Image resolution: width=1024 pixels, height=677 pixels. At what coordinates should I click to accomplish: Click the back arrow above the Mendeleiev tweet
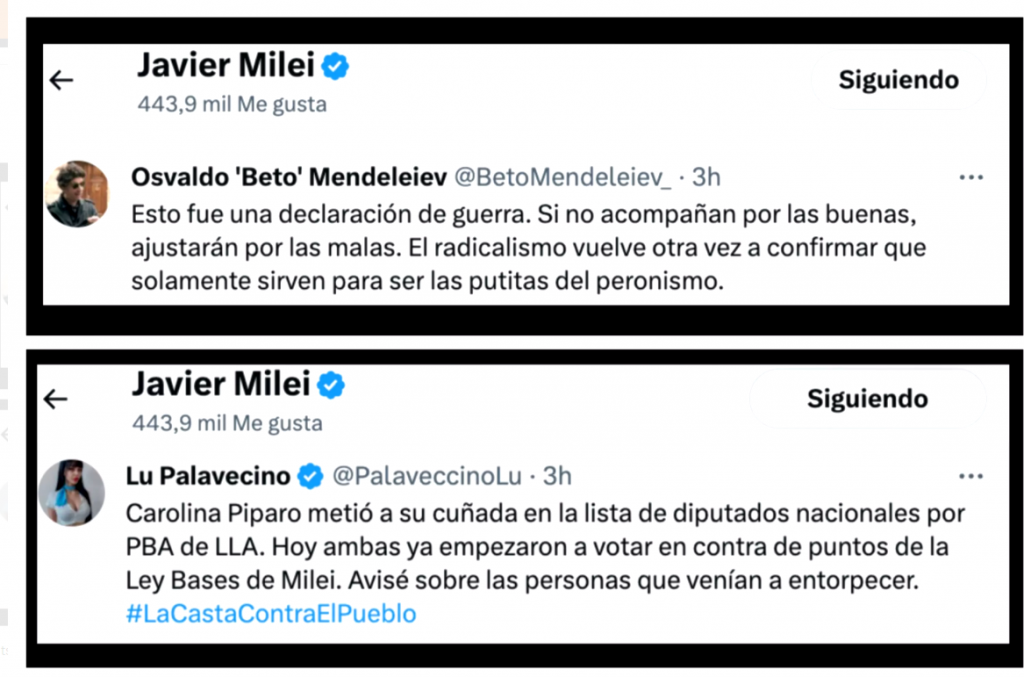[x=62, y=81]
